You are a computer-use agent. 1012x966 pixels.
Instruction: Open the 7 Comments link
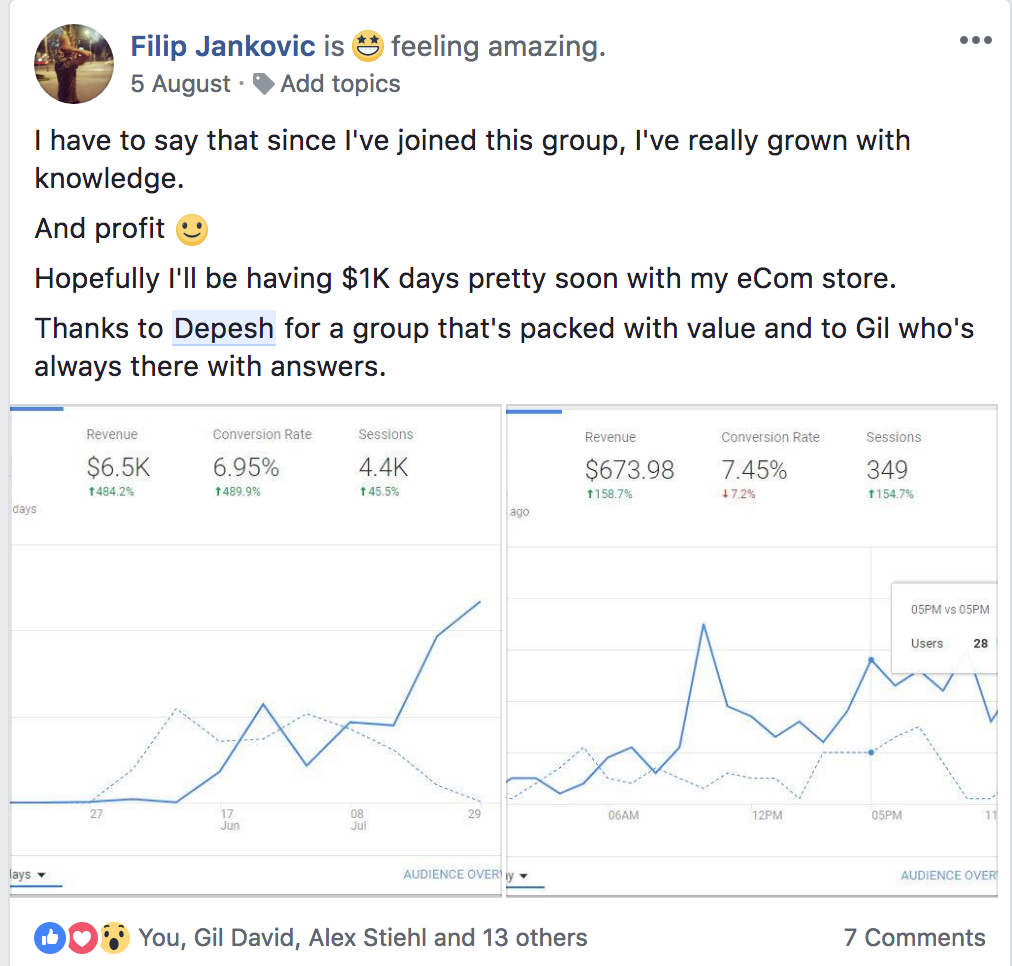pos(914,937)
